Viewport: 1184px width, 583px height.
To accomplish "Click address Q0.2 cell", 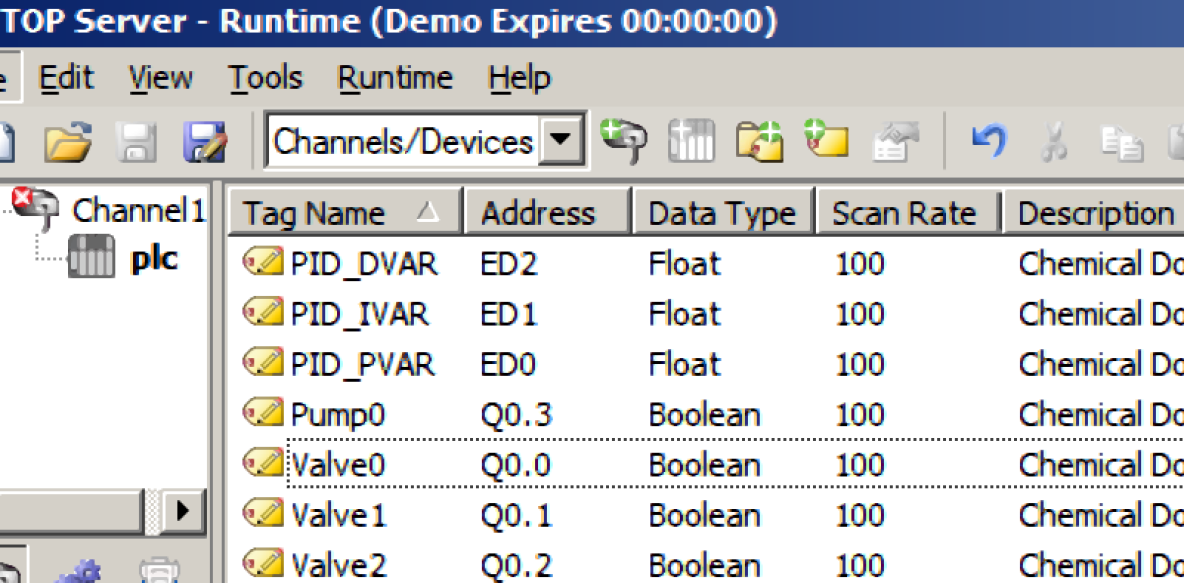I will coord(516,565).
